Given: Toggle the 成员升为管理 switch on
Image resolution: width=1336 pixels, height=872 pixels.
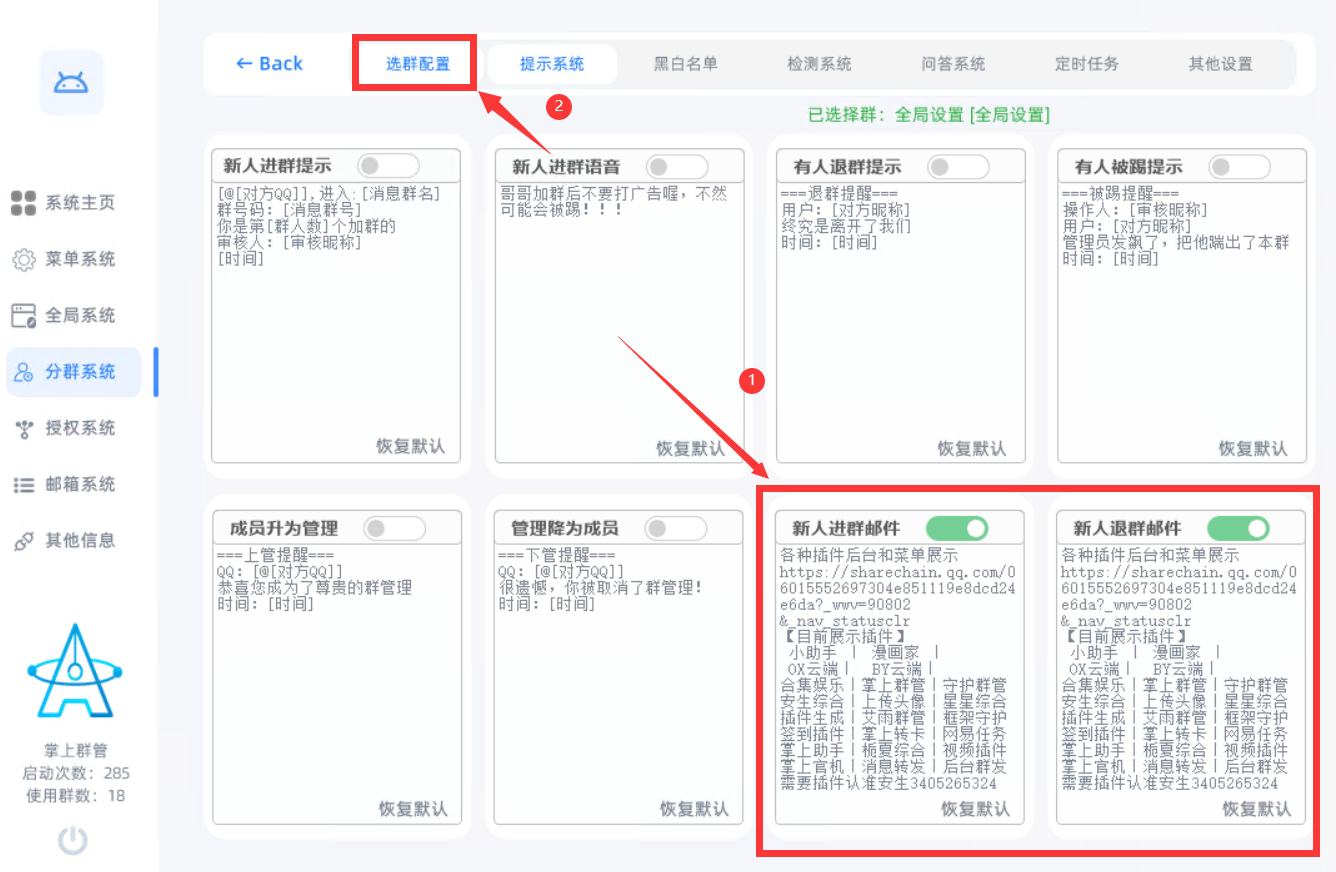Looking at the screenshot, I should tap(393, 528).
